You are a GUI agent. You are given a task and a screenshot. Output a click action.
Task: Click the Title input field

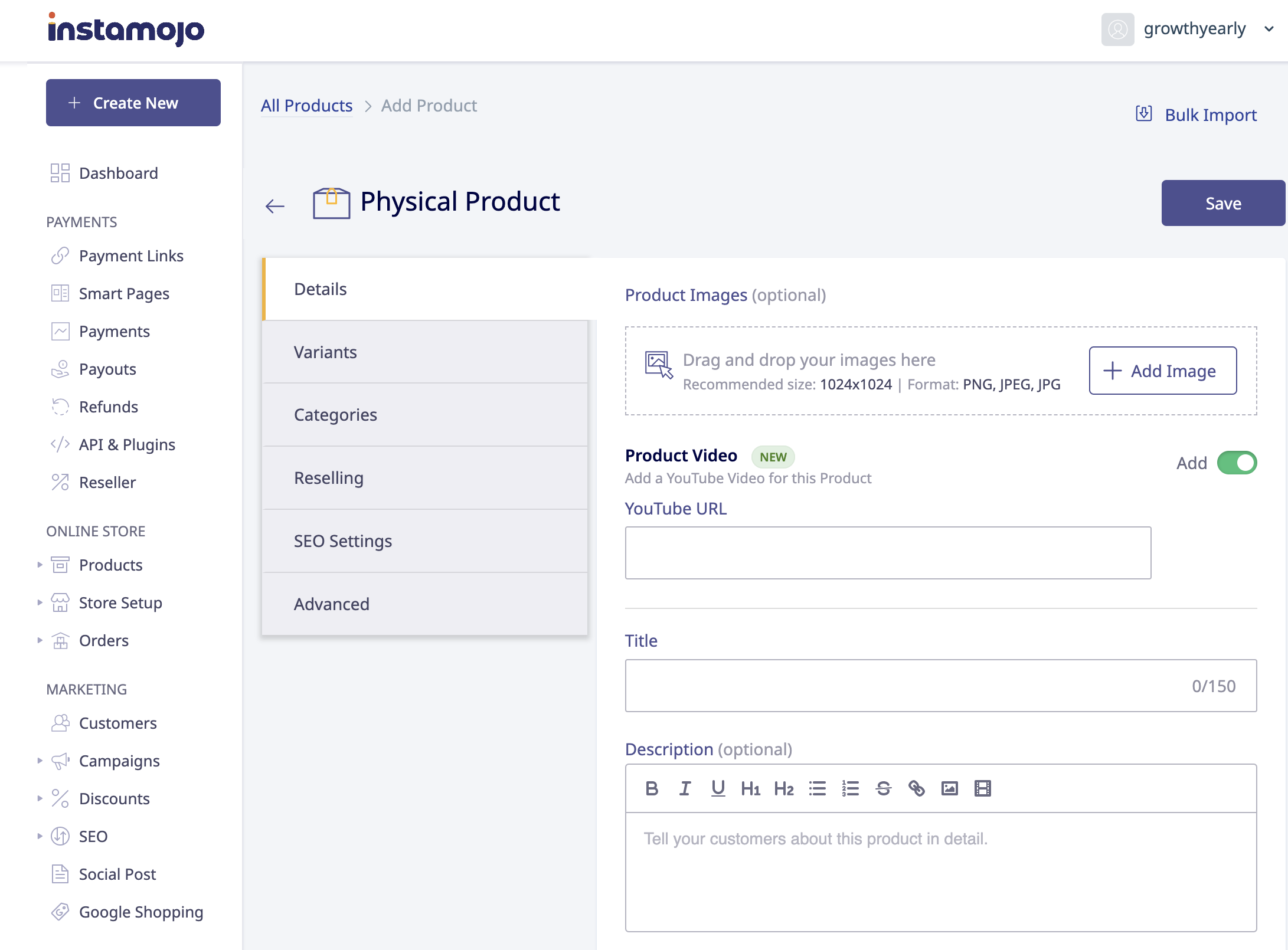(x=941, y=686)
